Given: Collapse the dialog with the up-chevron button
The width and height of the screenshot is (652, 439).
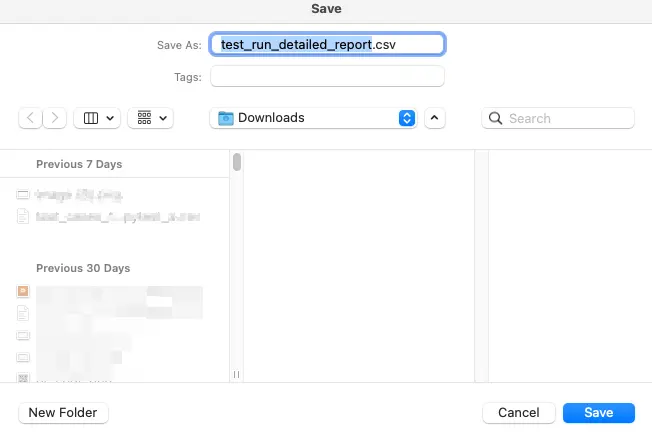Looking at the screenshot, I should 434,118.
